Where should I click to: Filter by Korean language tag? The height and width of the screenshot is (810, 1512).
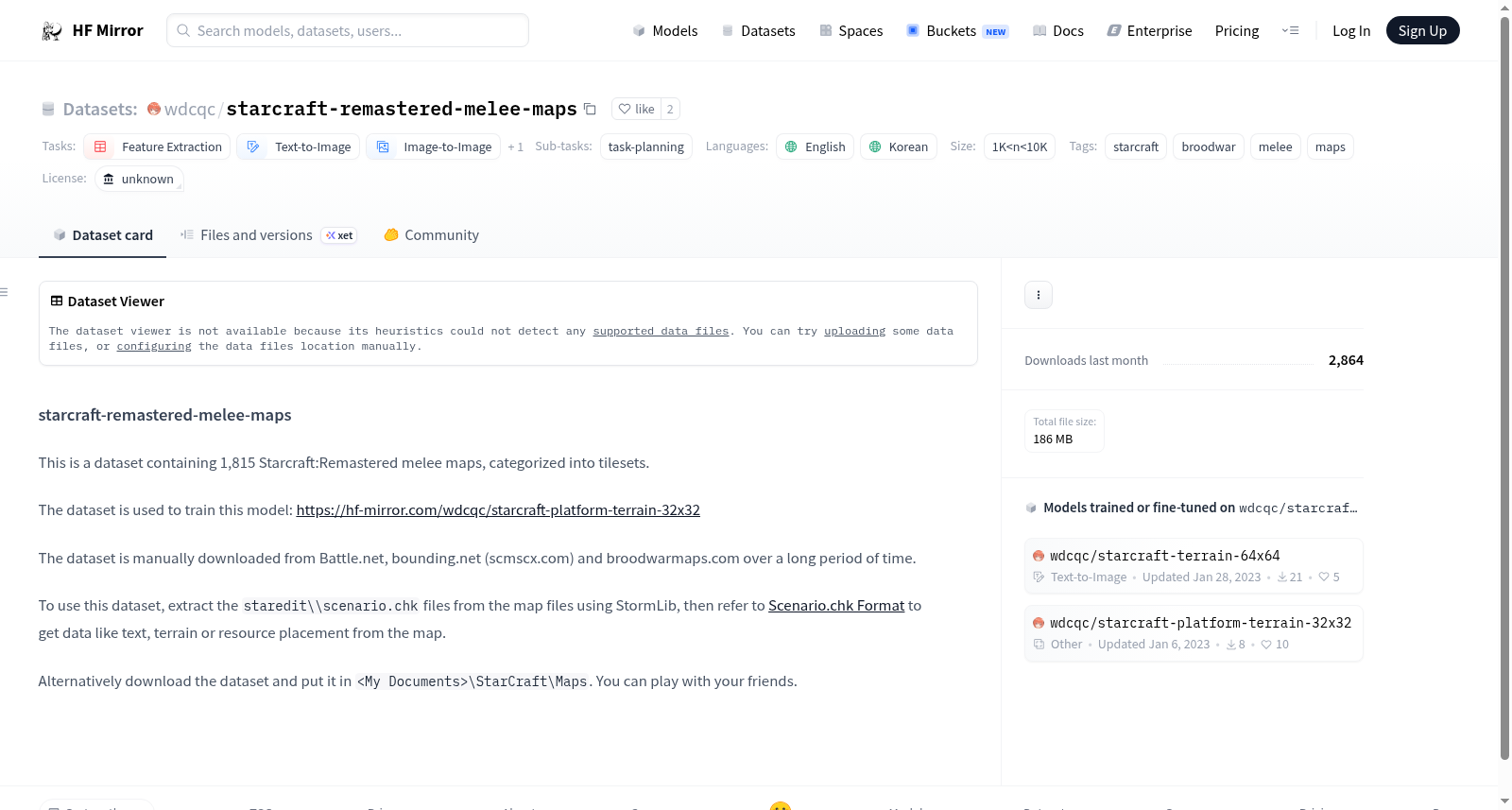click(899, 146)
